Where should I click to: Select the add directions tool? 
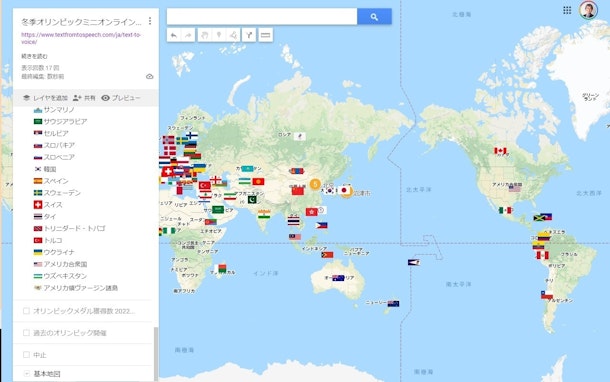coord(249,35)
